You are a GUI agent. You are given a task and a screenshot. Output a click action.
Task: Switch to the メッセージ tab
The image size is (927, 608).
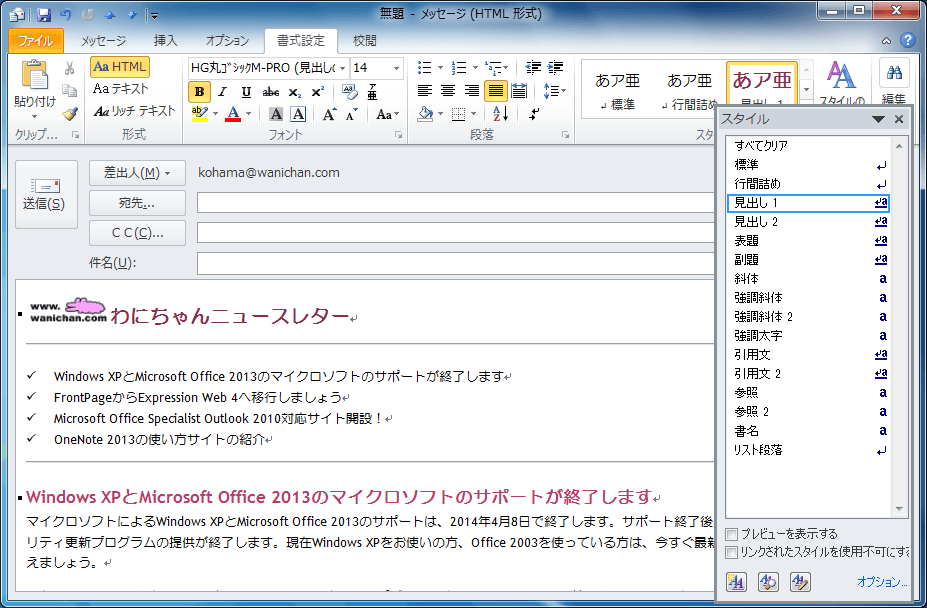[x=103, y=40]
